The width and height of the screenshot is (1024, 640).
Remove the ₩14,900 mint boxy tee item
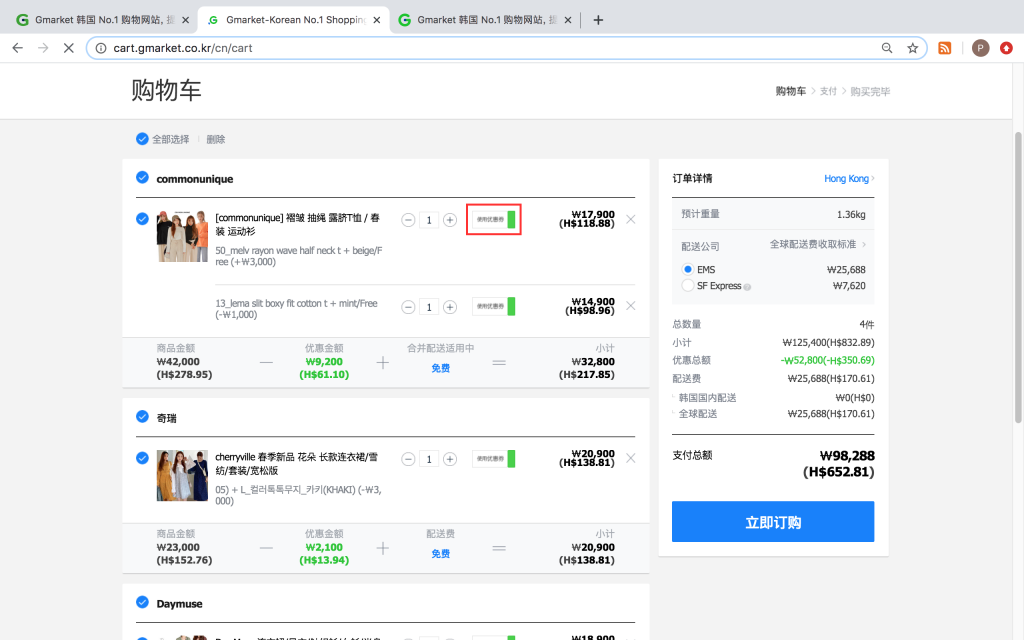(630, 306)
